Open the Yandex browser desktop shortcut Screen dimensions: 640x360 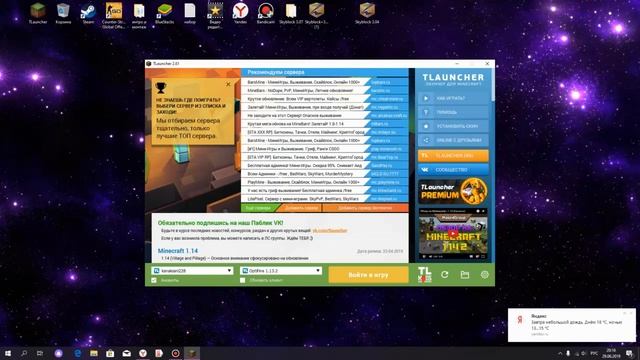240,13
